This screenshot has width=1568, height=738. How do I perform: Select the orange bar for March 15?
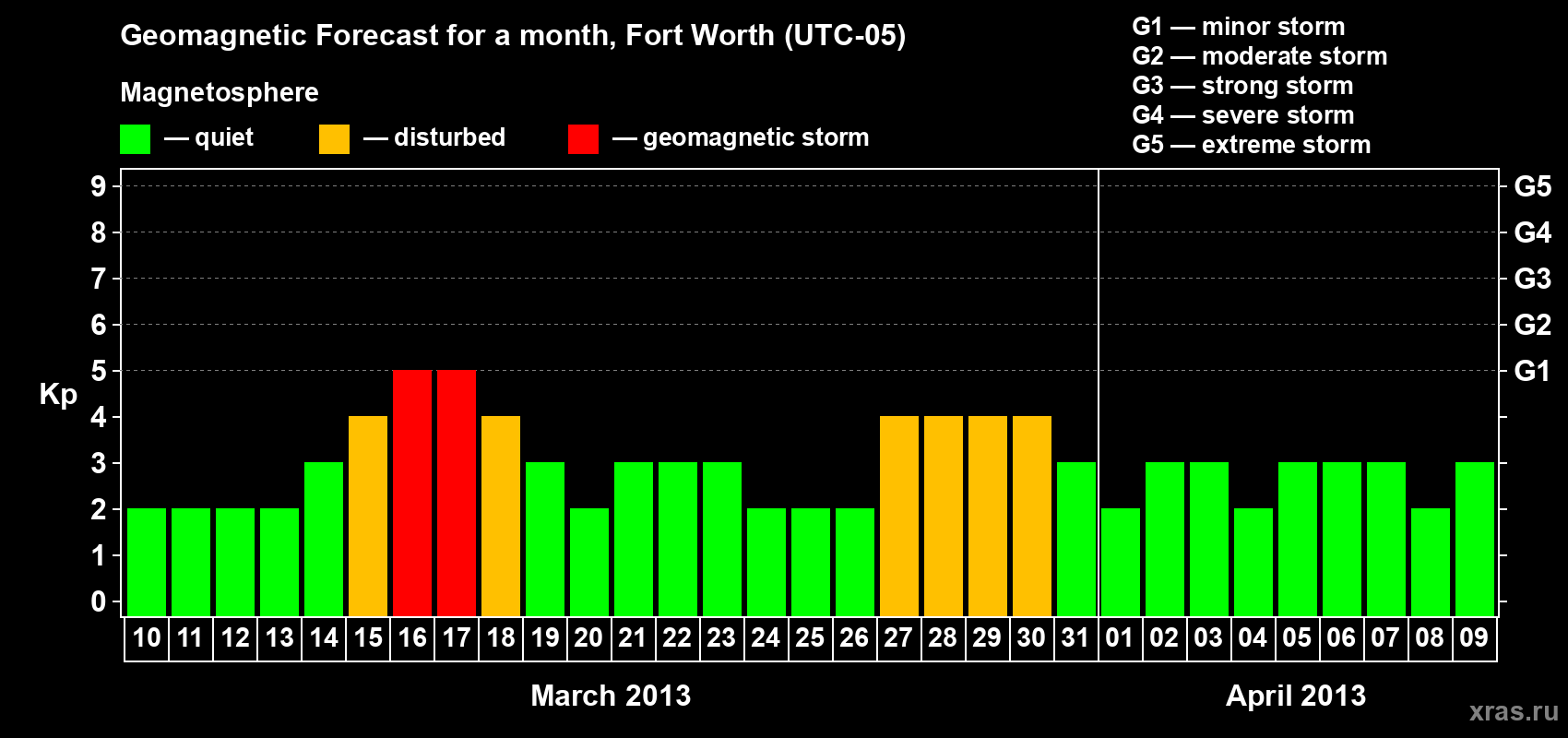(368, 516)
